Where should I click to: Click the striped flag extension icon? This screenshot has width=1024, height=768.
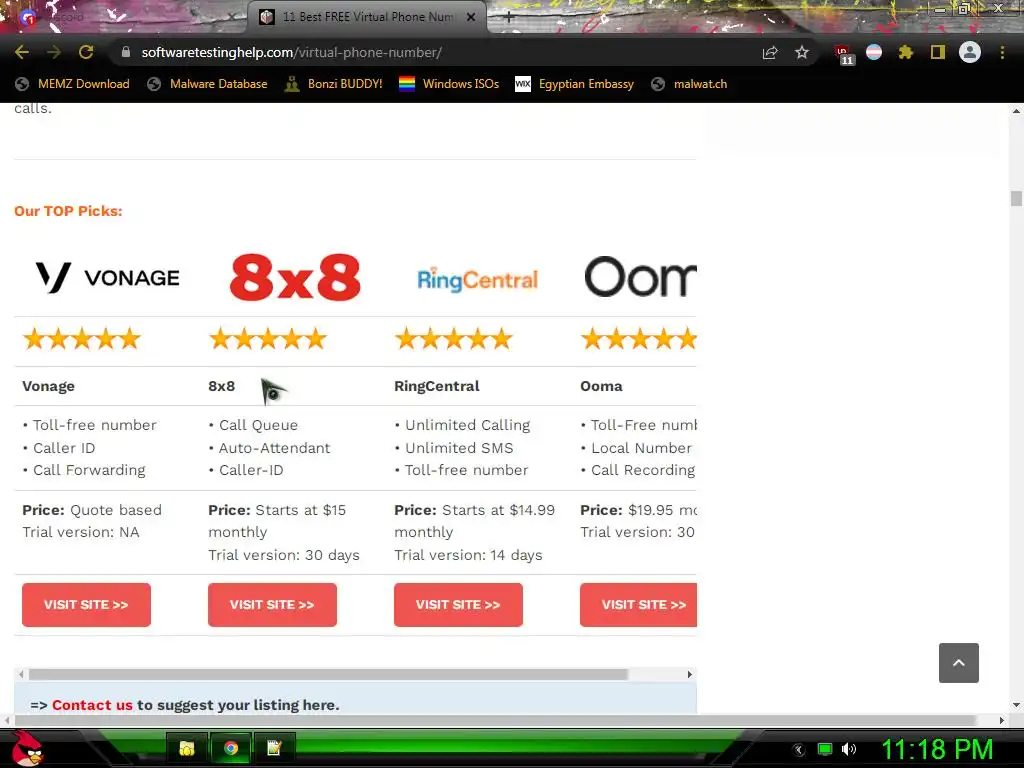pos(874,52)
